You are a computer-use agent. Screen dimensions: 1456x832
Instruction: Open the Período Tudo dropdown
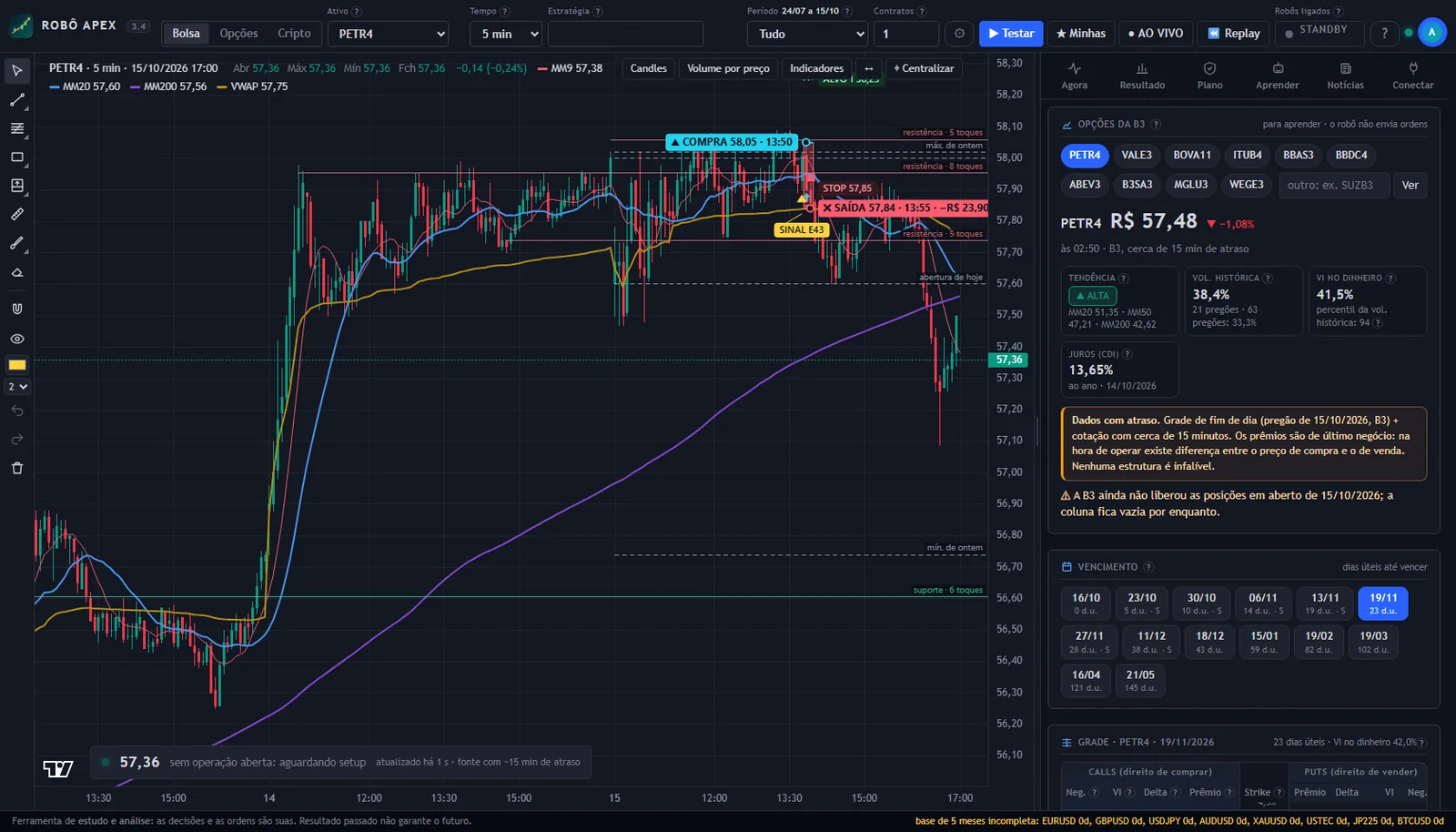click(807, 34)
